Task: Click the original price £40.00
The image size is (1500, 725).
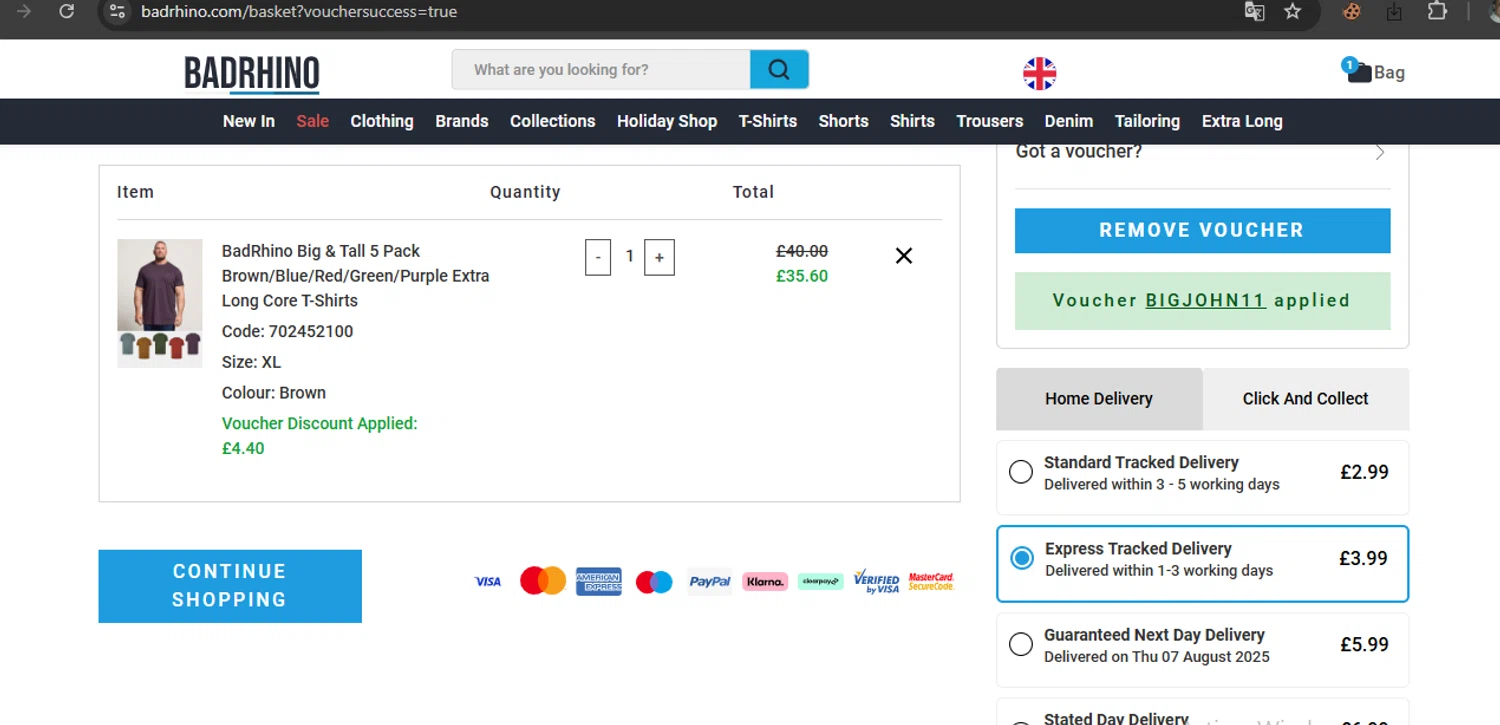Action: point(802,251)
